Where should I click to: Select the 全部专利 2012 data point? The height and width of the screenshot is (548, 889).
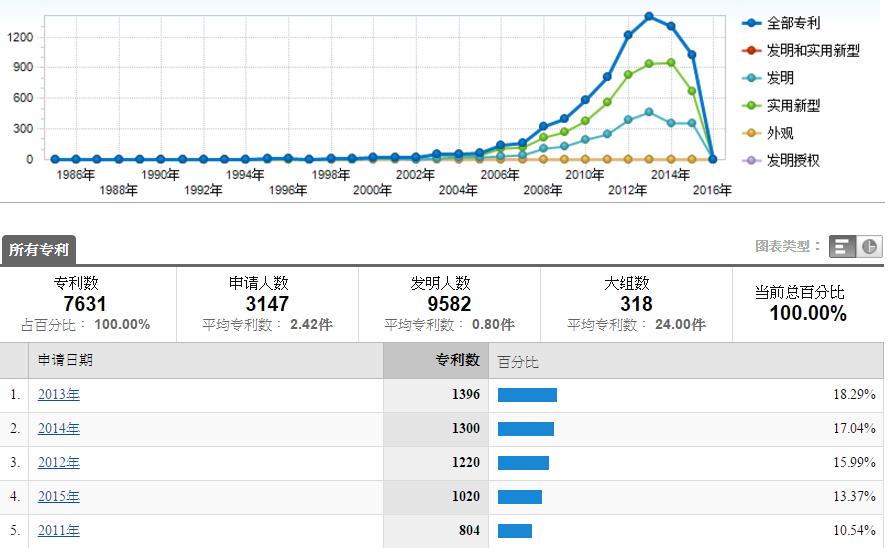[x=628, y=35]
